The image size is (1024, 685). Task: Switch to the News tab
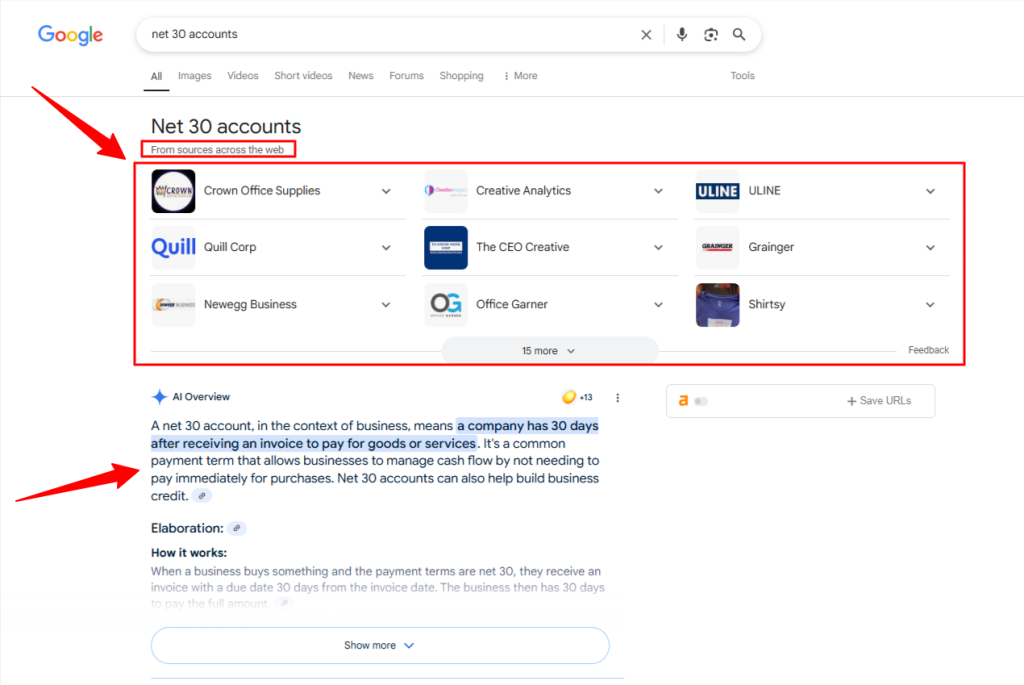360,76
